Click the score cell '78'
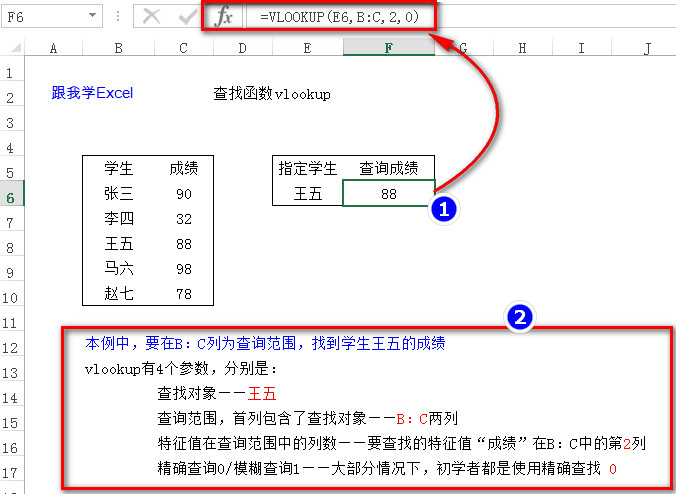Viewport: 676px width, 494px height. [x=184, y=294]
